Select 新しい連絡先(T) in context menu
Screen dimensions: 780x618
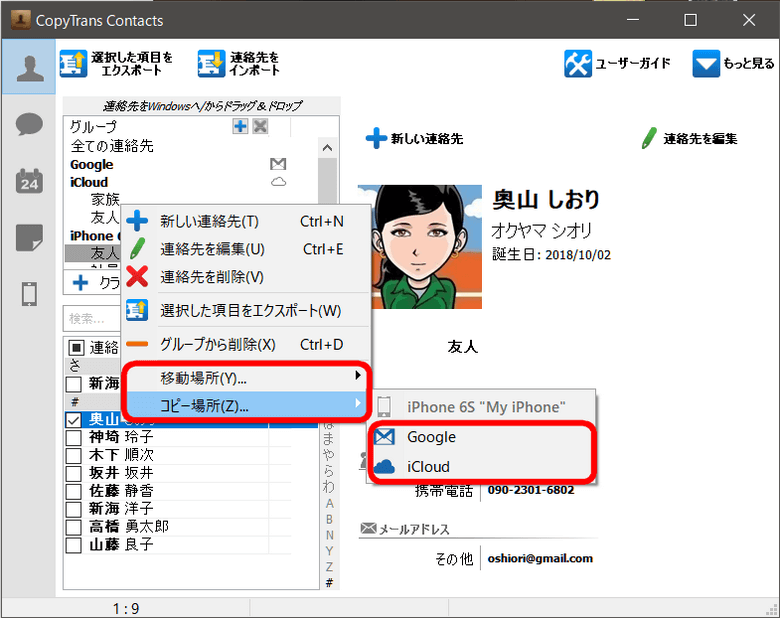tap(247, 221)
